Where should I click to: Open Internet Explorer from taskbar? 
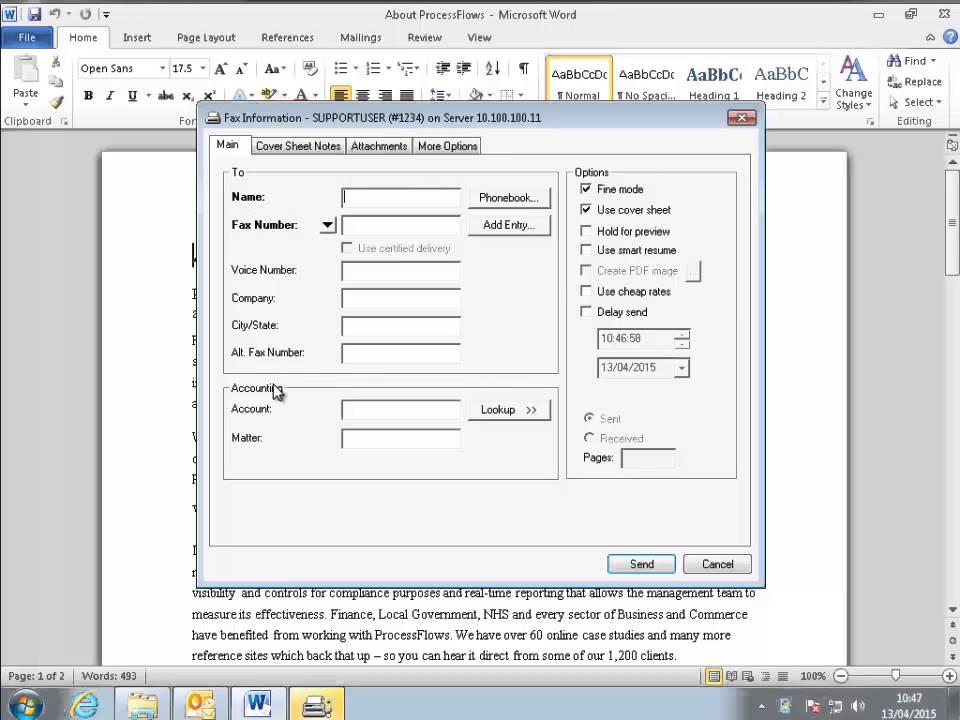tap(84, 705)
